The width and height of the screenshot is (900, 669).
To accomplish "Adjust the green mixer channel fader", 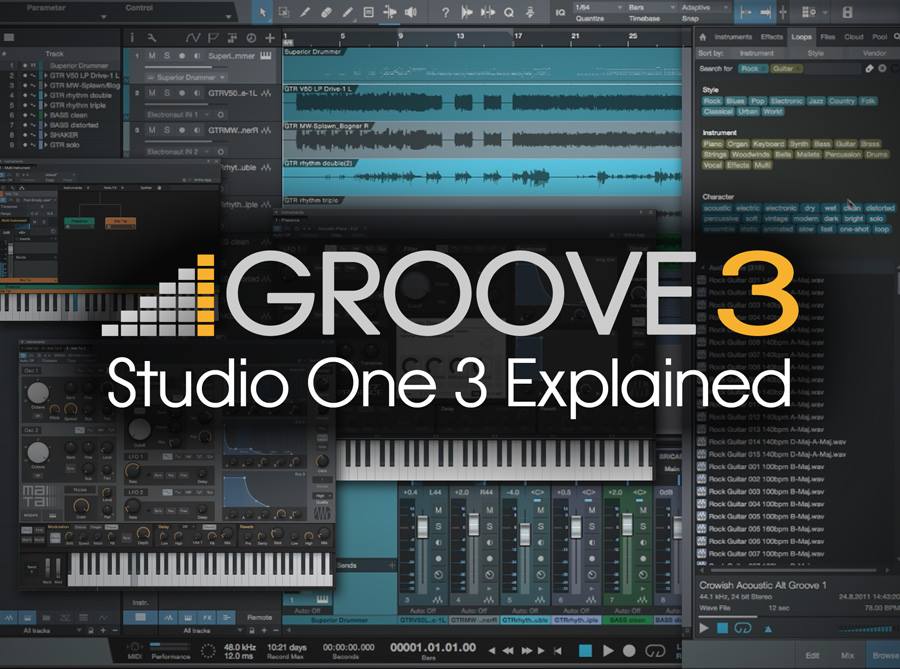I will (x=627, y=524).
